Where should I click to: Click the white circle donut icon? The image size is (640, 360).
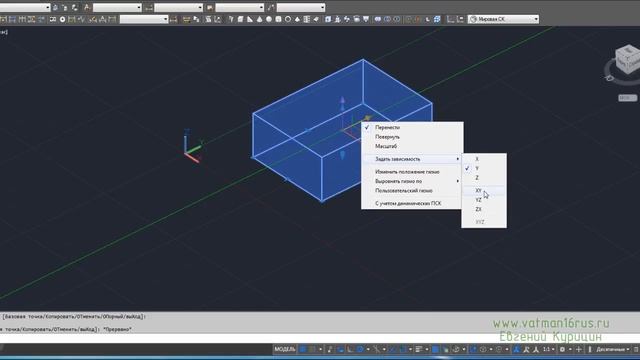[x=62, y=19]
